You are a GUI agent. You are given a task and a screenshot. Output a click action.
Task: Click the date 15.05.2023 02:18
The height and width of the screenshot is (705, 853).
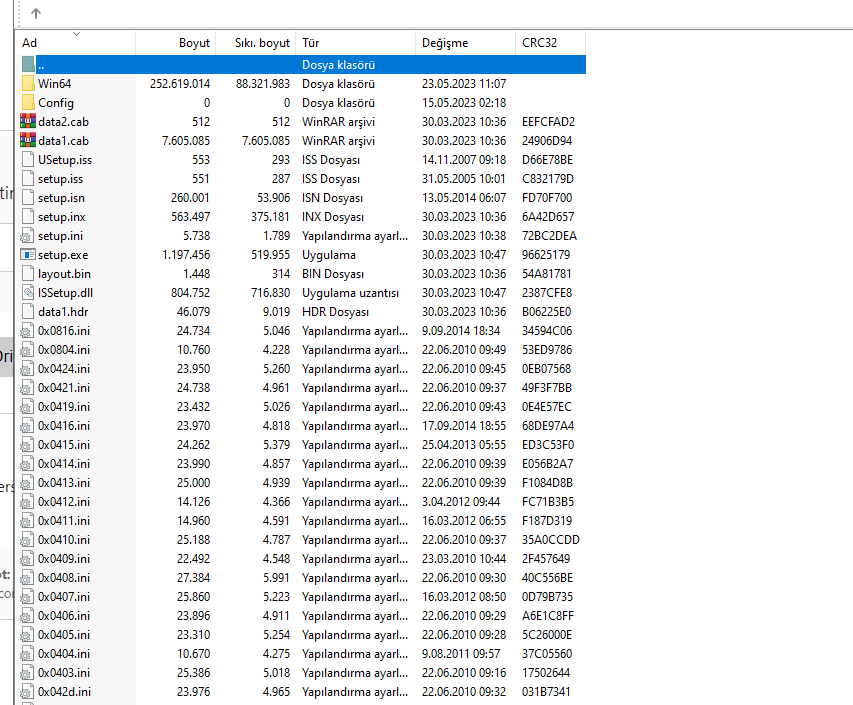(x=463, y=103)
